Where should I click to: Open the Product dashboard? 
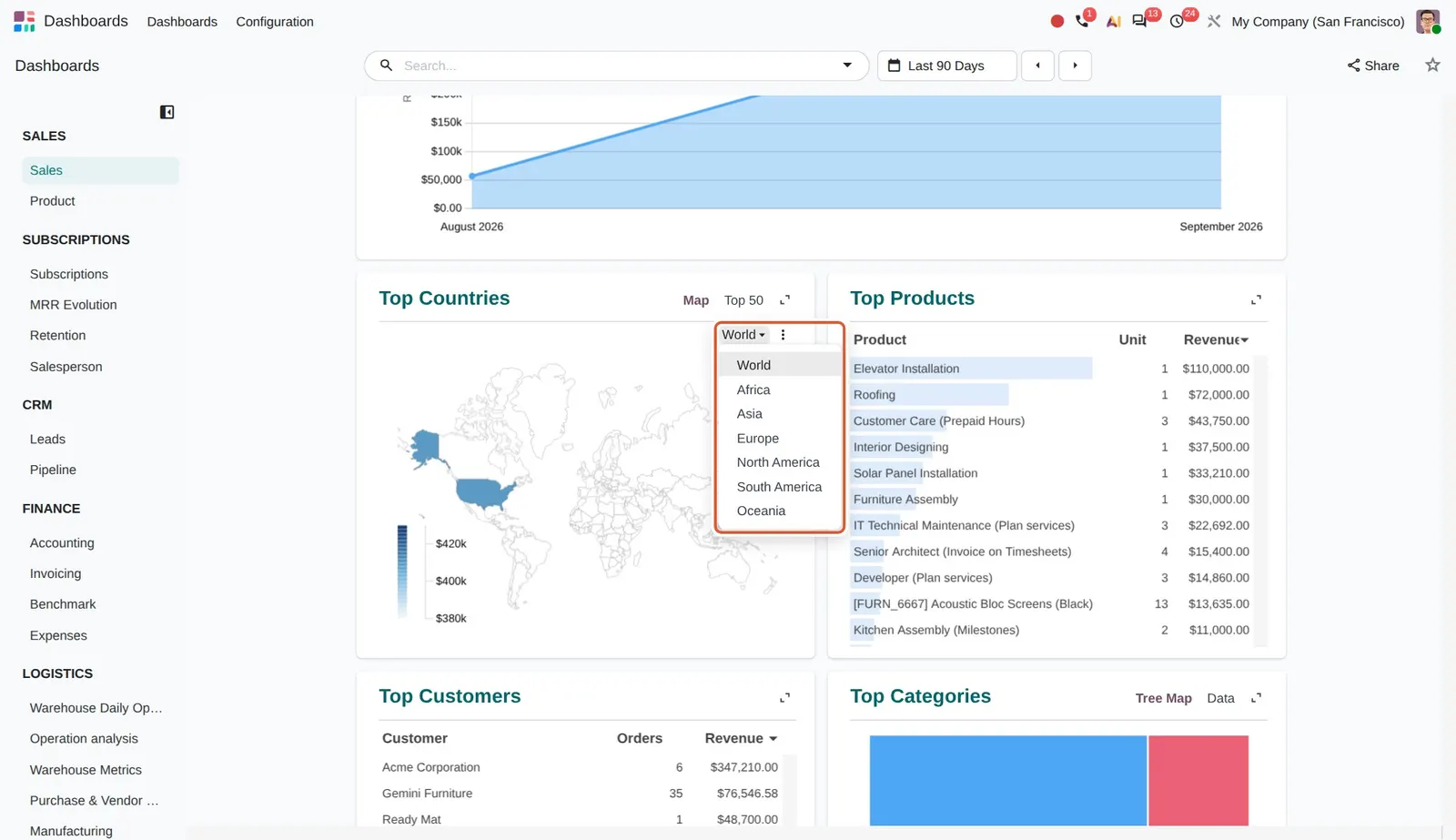click(100, 201)
